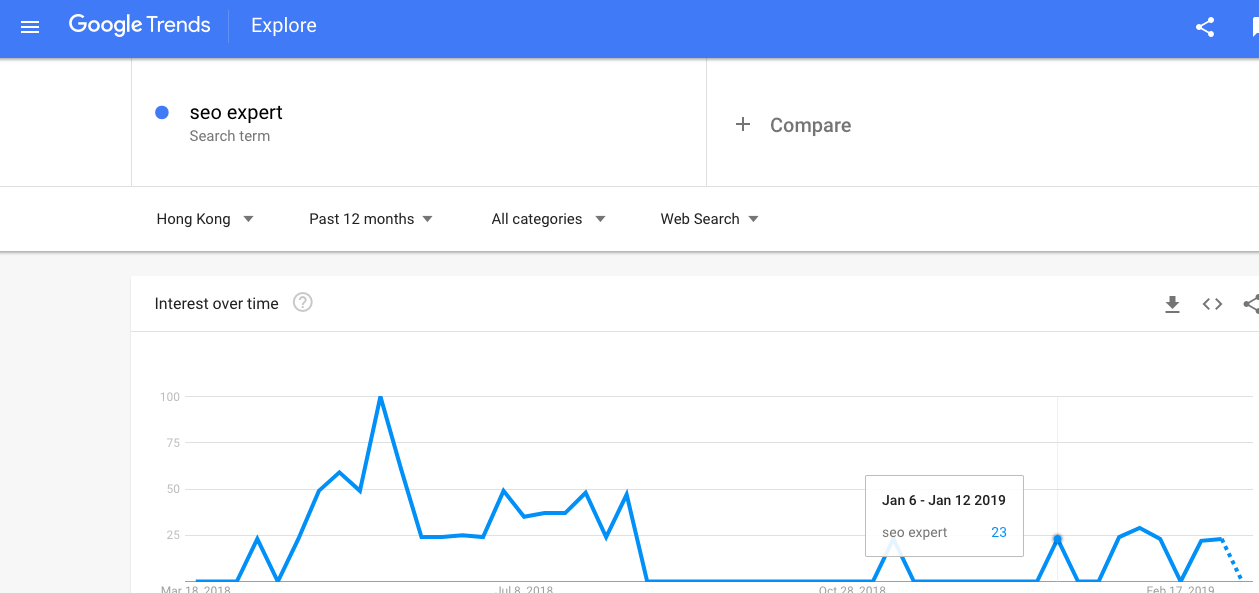The width and height of the screenshot is (1259, 593).
Task: Open the Past 12 months dropdown
Action: 371,219
